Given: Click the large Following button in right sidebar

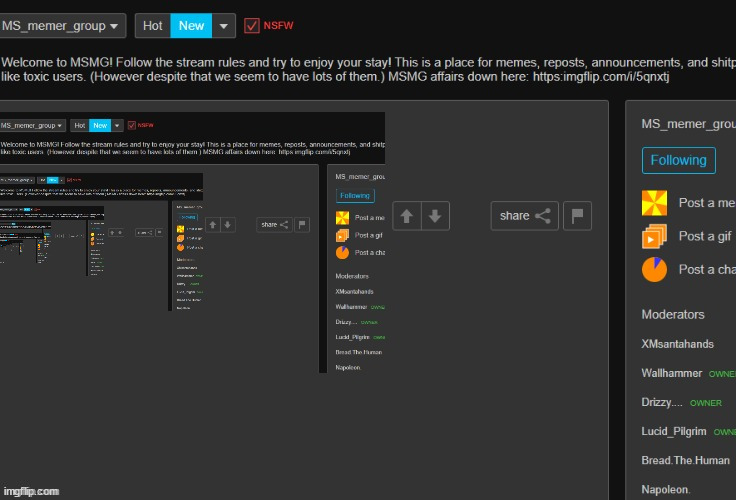Looking at the screenshot, I should click(679, 161).
